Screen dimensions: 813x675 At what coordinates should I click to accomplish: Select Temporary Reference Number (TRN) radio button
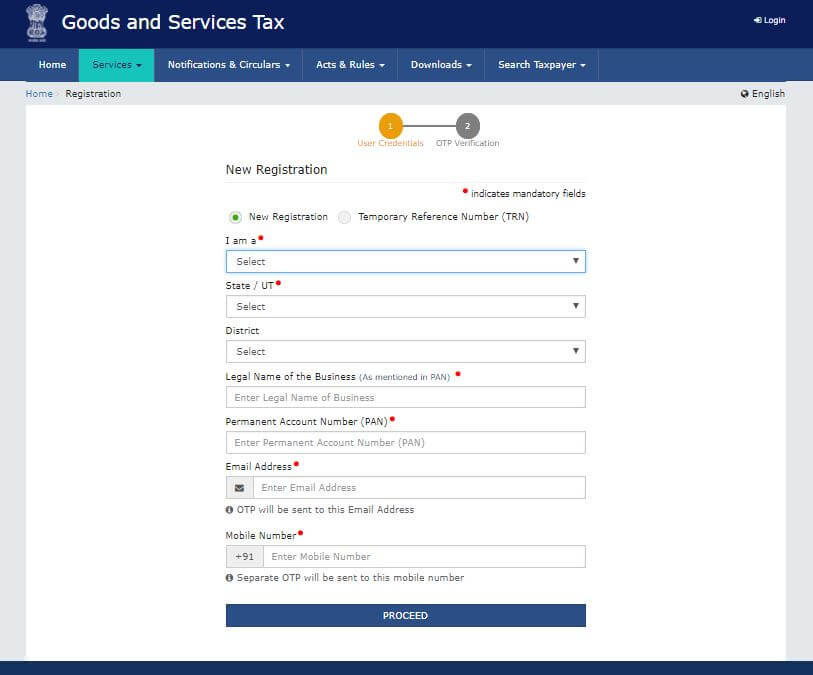point(345,217)
